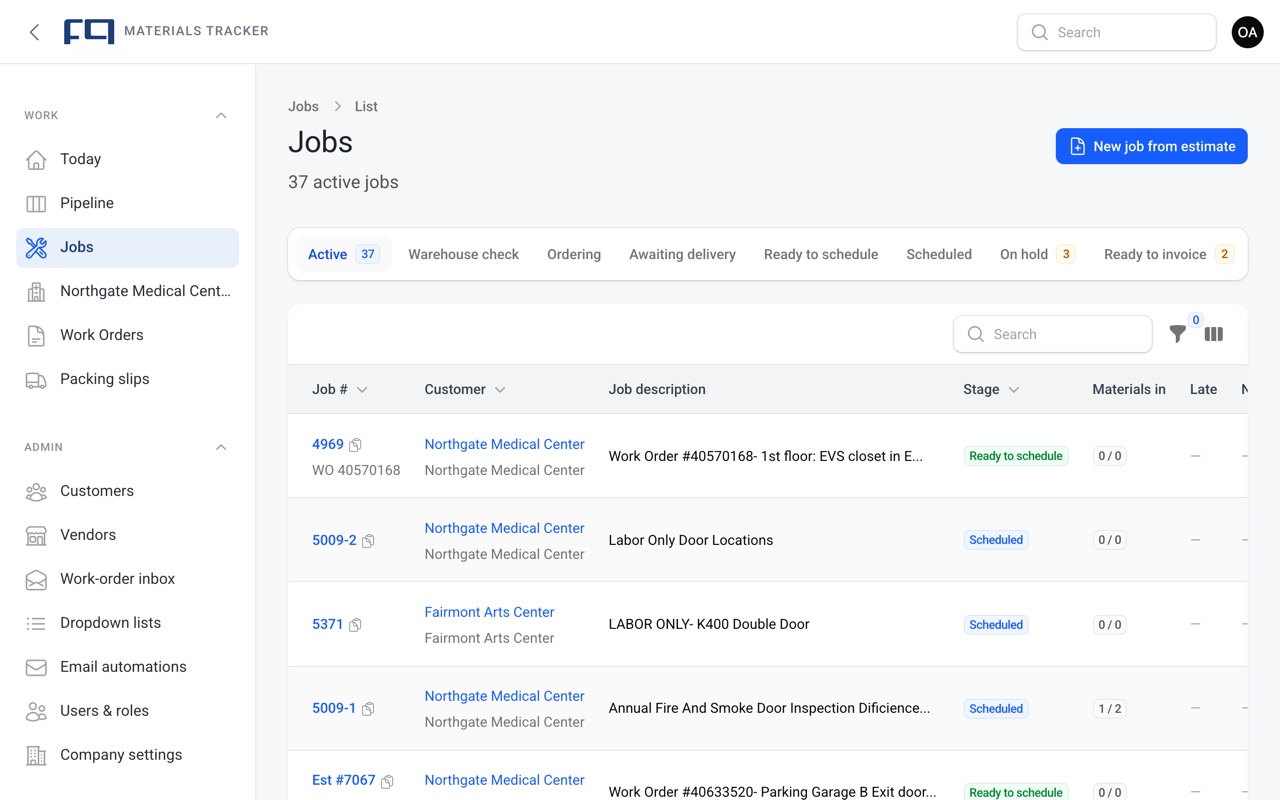Open the Today home icon

pyautogui.click(x=36, y=159)
